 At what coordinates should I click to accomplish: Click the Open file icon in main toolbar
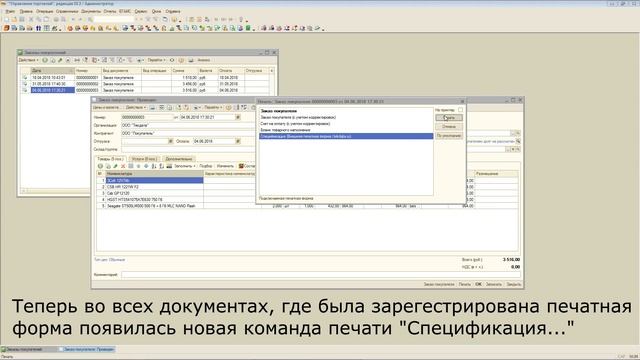(x=14, y=20)
